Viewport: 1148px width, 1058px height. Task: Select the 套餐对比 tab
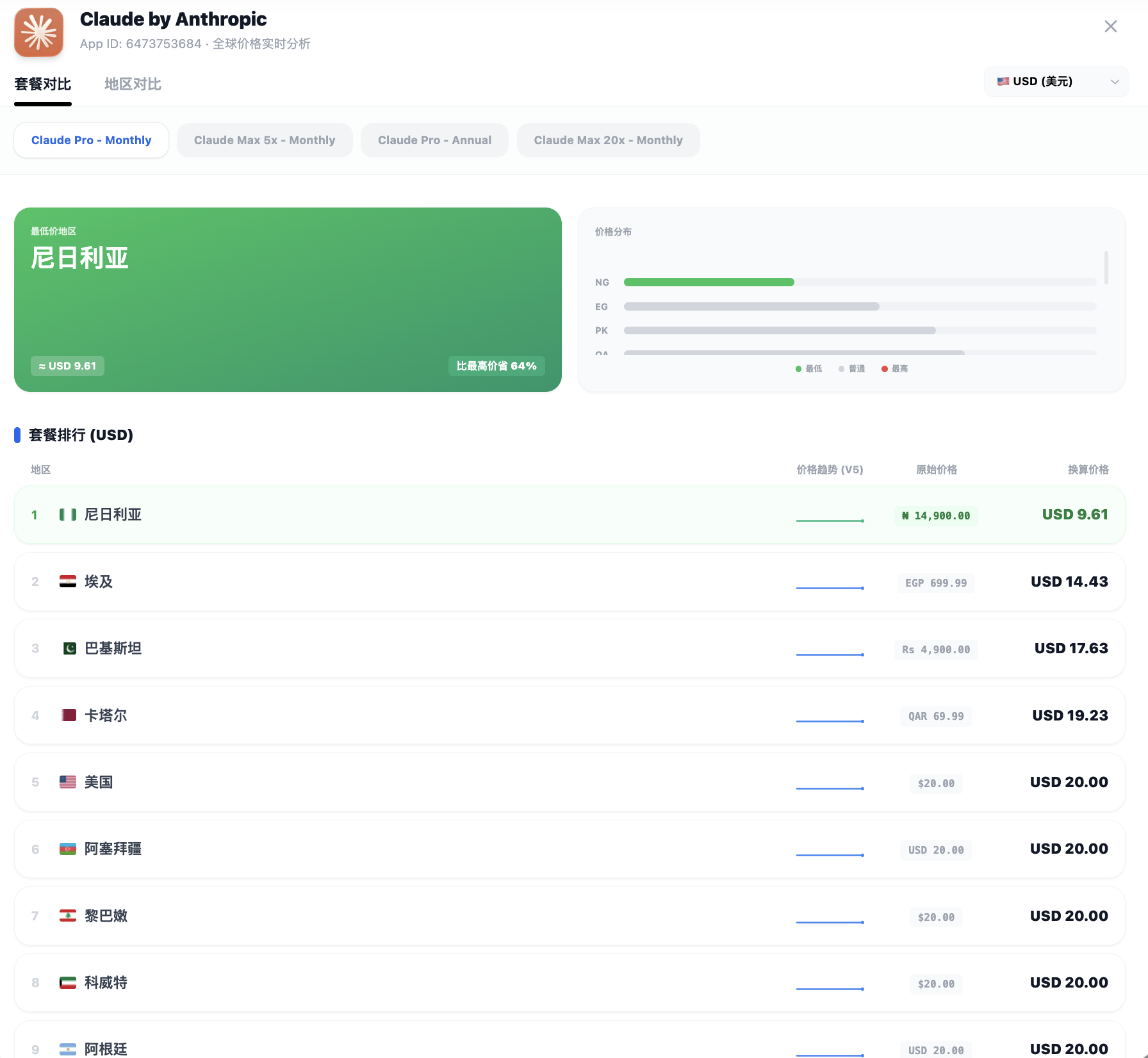(43, 84)
